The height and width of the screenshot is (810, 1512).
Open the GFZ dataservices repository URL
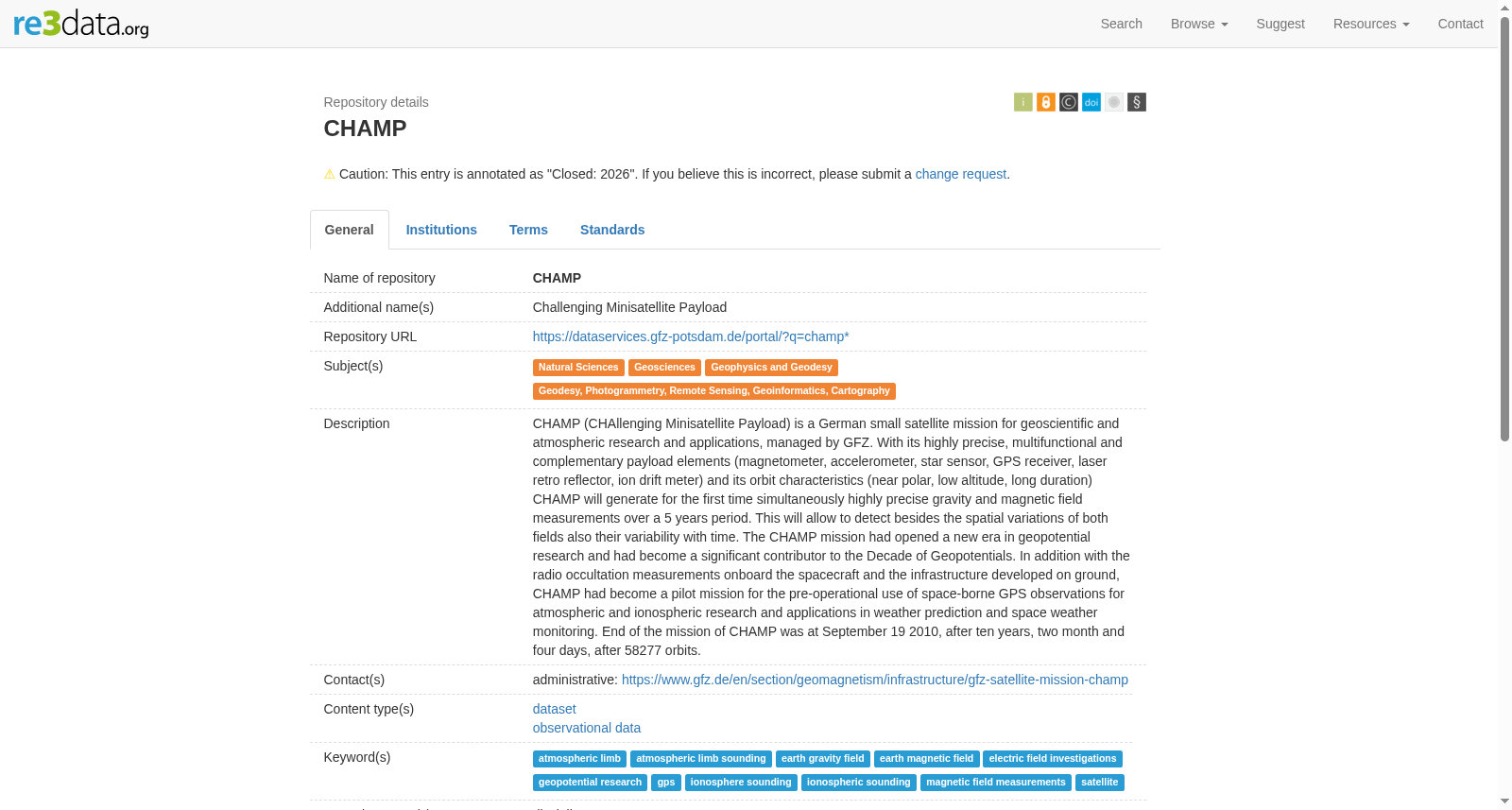coord(691,336)
